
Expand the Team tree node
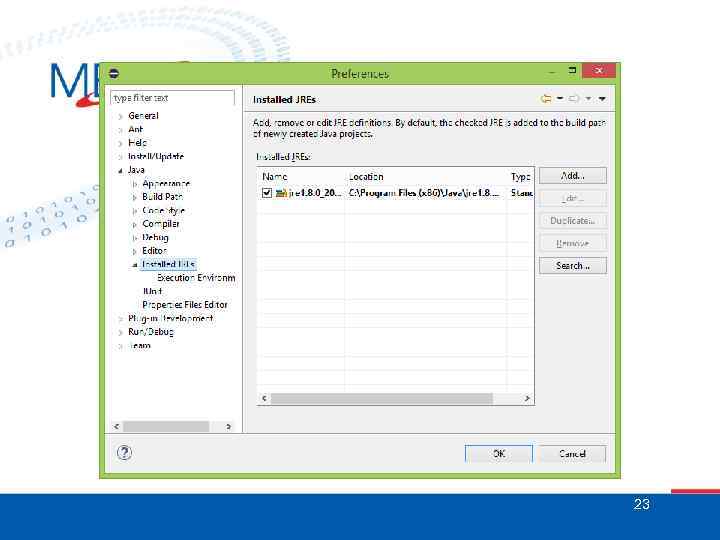[x=120, y=346]
